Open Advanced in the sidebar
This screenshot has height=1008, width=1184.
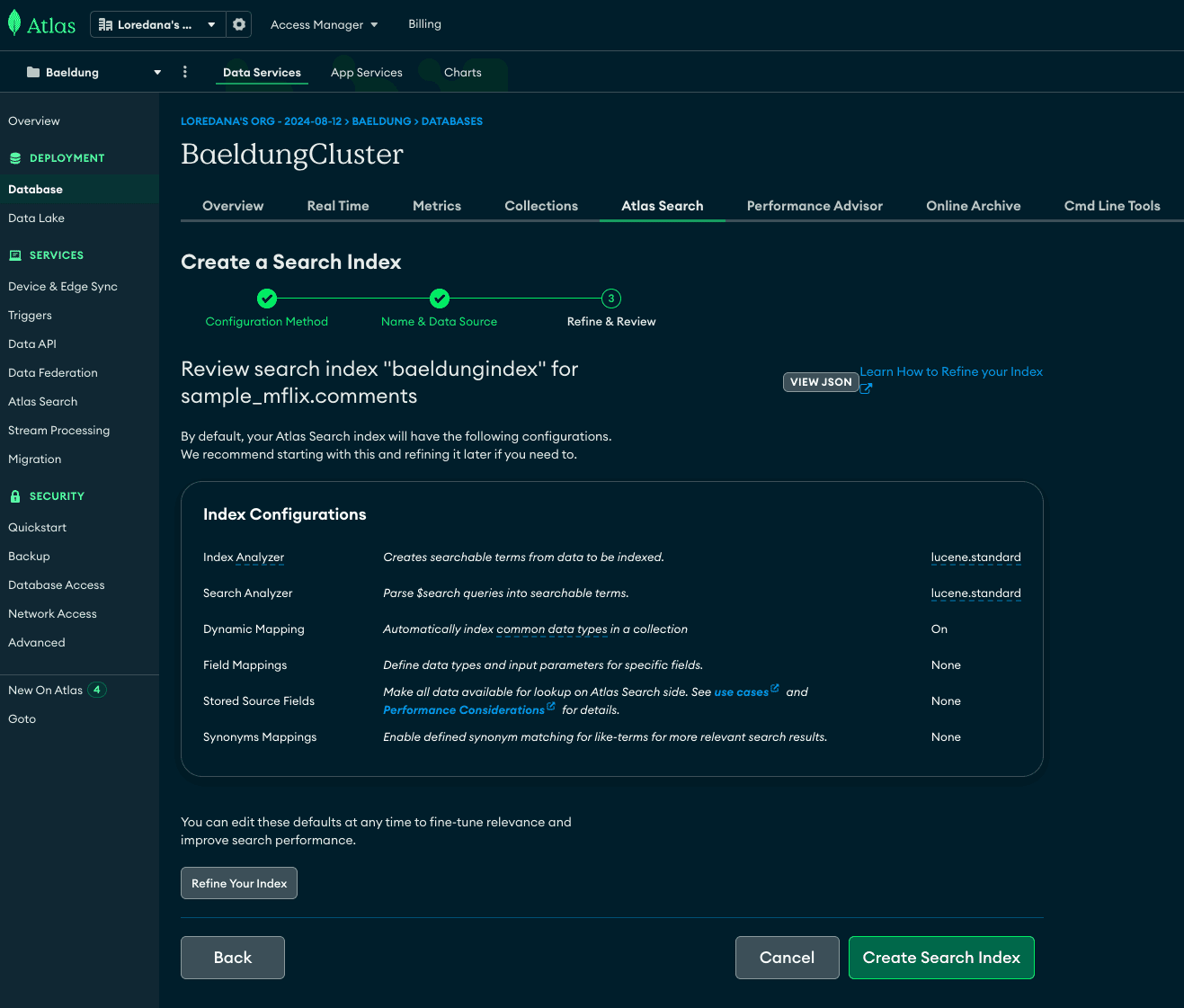(36, 643)
